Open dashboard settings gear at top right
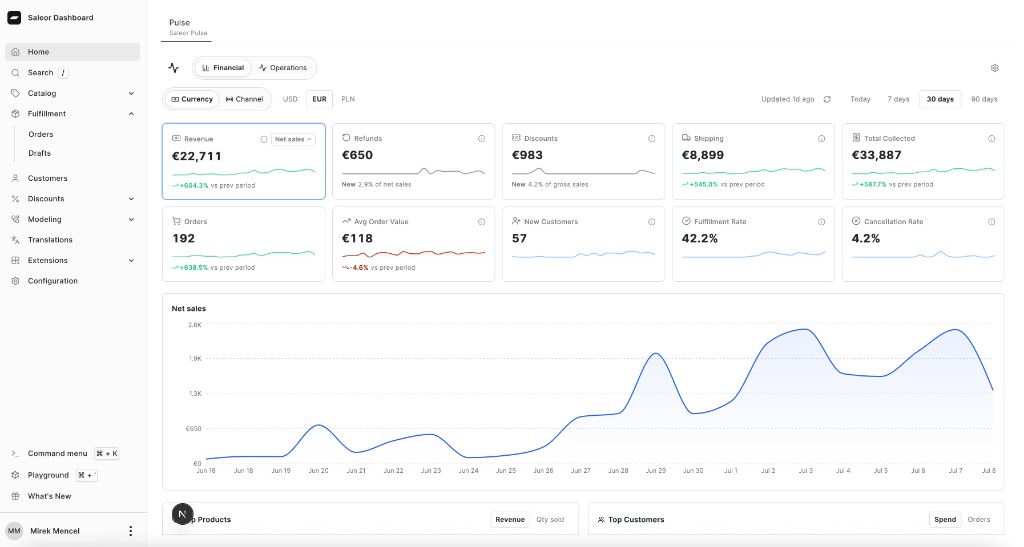The image size is (1024, 547). (995, 68)
